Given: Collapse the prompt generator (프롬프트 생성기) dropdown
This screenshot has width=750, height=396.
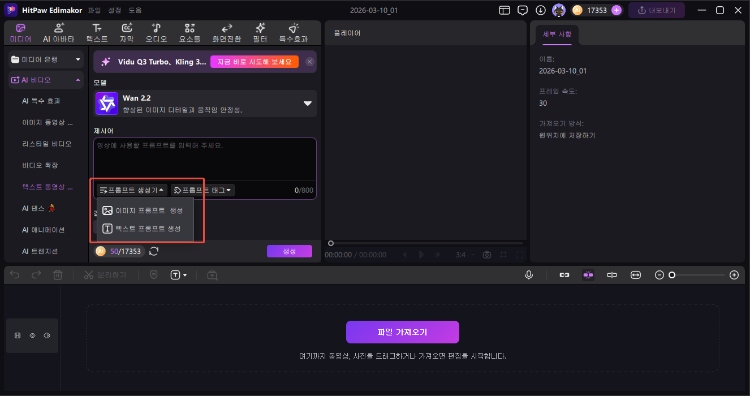Looking at the screenshot, I should click(x=132, y=190).
